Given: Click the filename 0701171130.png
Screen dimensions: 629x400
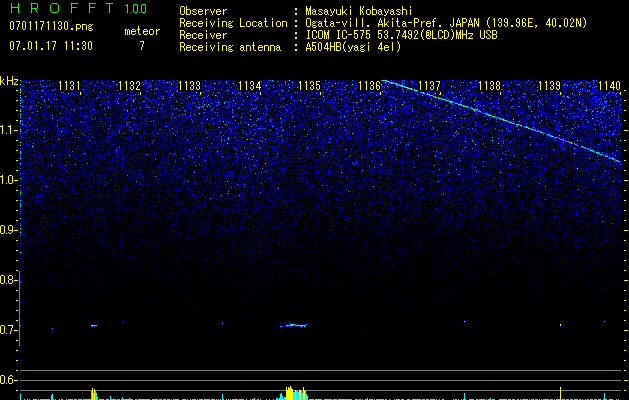Looking at the screenshot, I should 51,27.
